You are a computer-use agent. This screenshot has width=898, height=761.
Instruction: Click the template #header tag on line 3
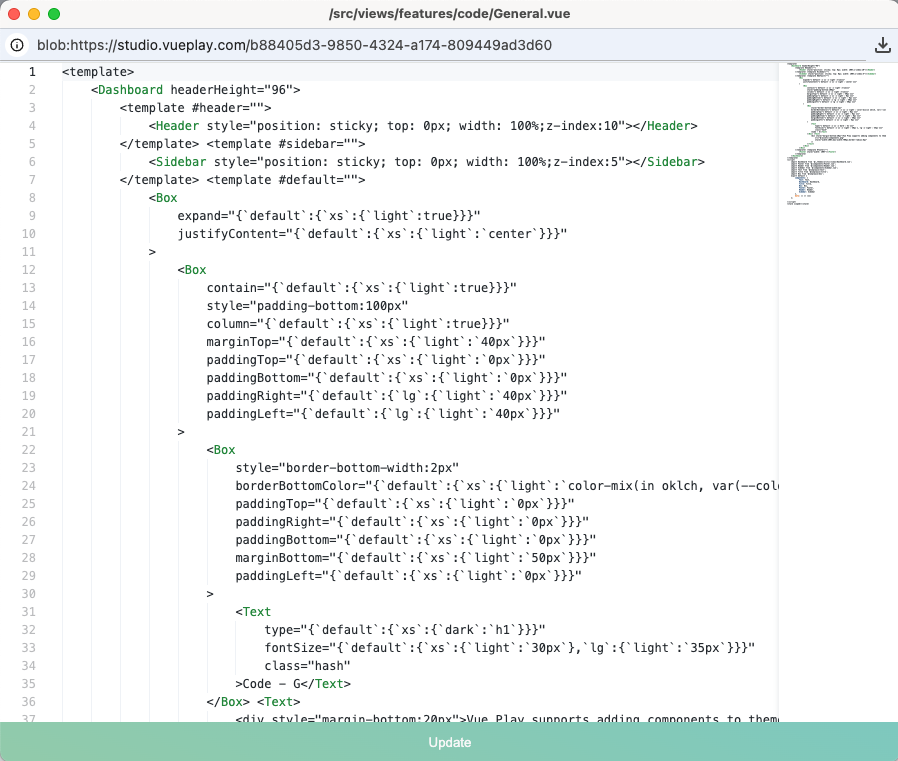coord(195,108)
